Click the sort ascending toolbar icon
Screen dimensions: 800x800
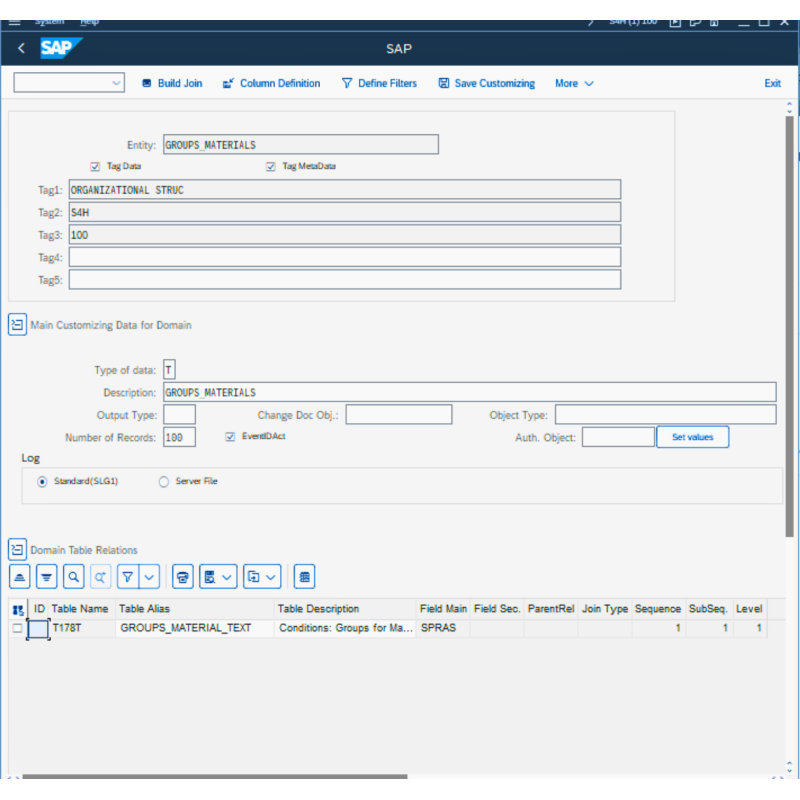[x=20, y=577]
